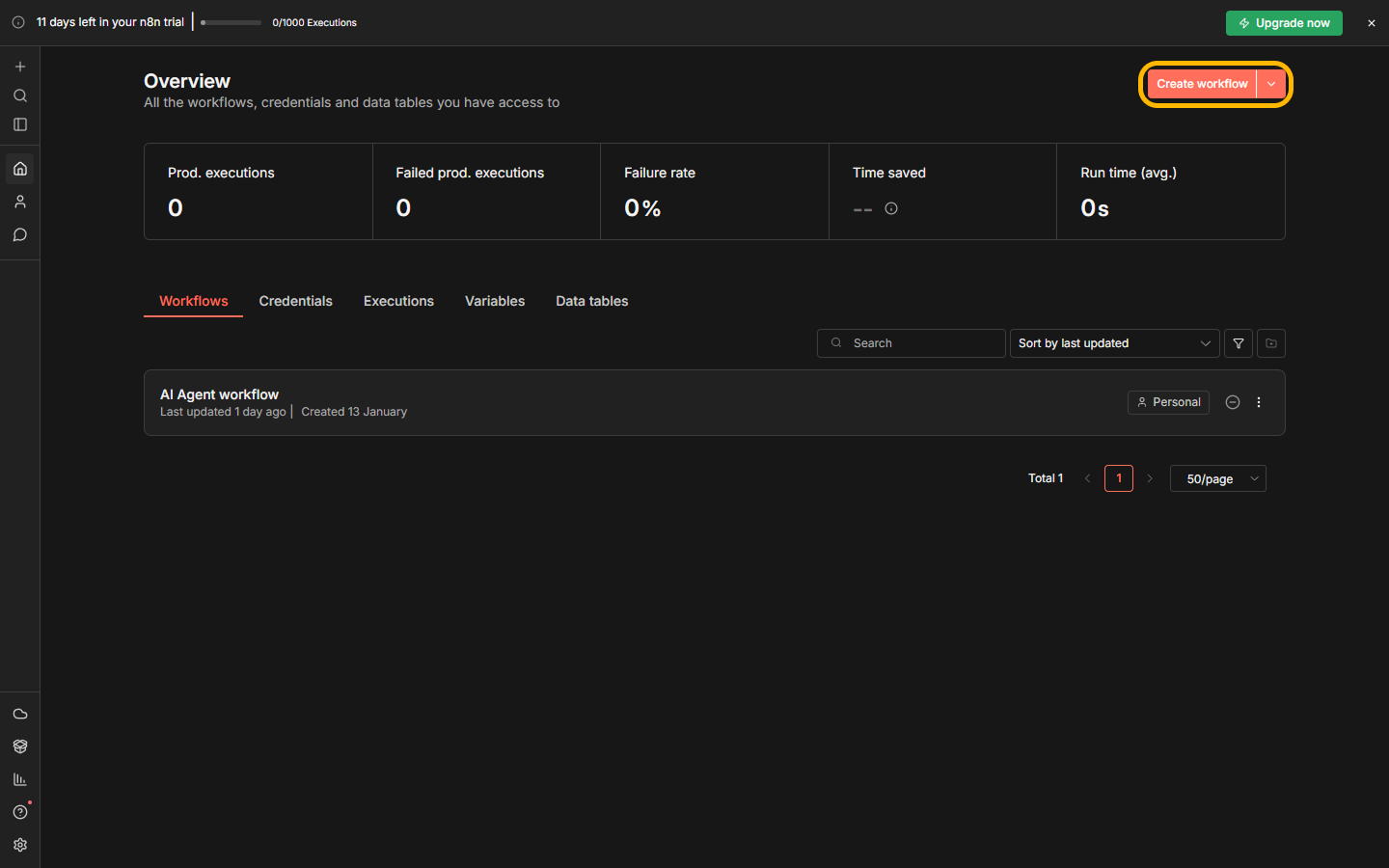Screen dimensions: 1389x868
Task: Click the Upgrade now button
Action: [1283, 23]
